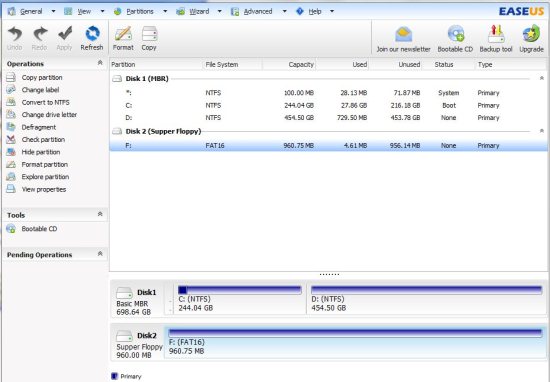The width and height of the screenshot is (550, 382).
Task: Collapse the Operations panel
Action: (x=100, y=63)
